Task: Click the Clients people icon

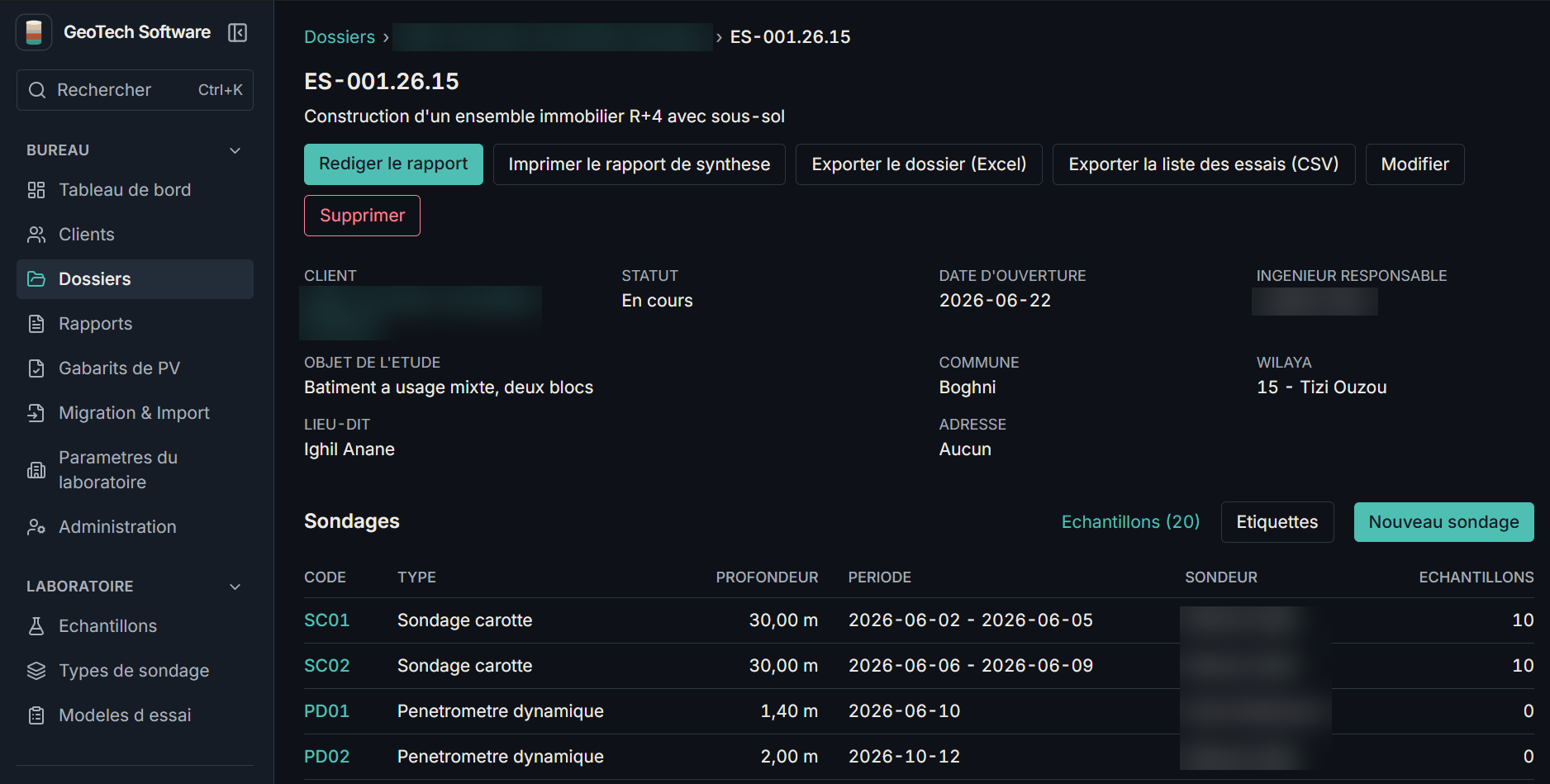Action: pos(36,235)
